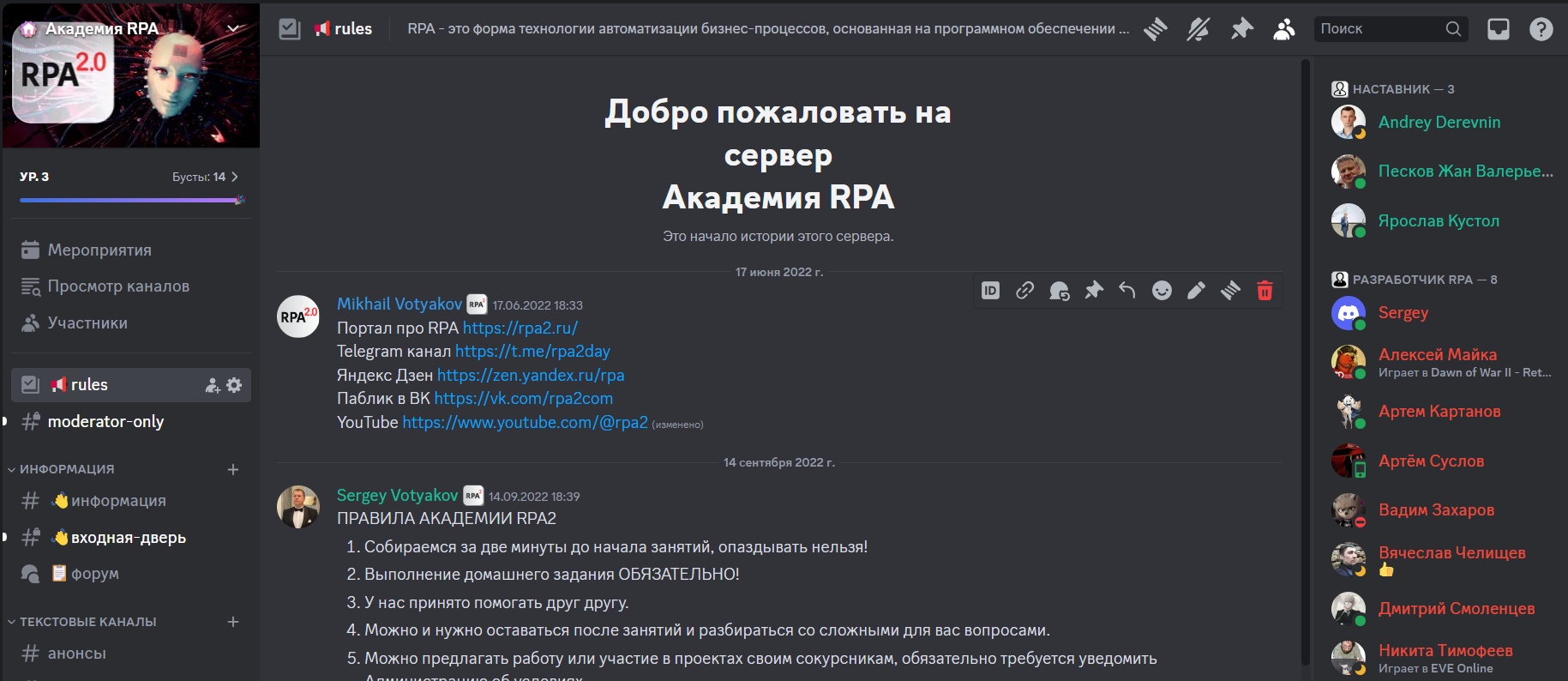Open YouTube @rpa2 link
The image size is (1568, 681).
pyautogui.click(x=526, y=422)
